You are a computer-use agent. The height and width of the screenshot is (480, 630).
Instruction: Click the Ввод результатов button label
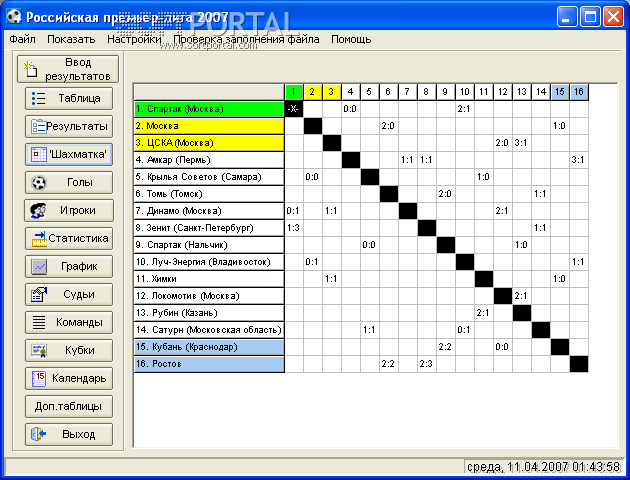[78, 69]
